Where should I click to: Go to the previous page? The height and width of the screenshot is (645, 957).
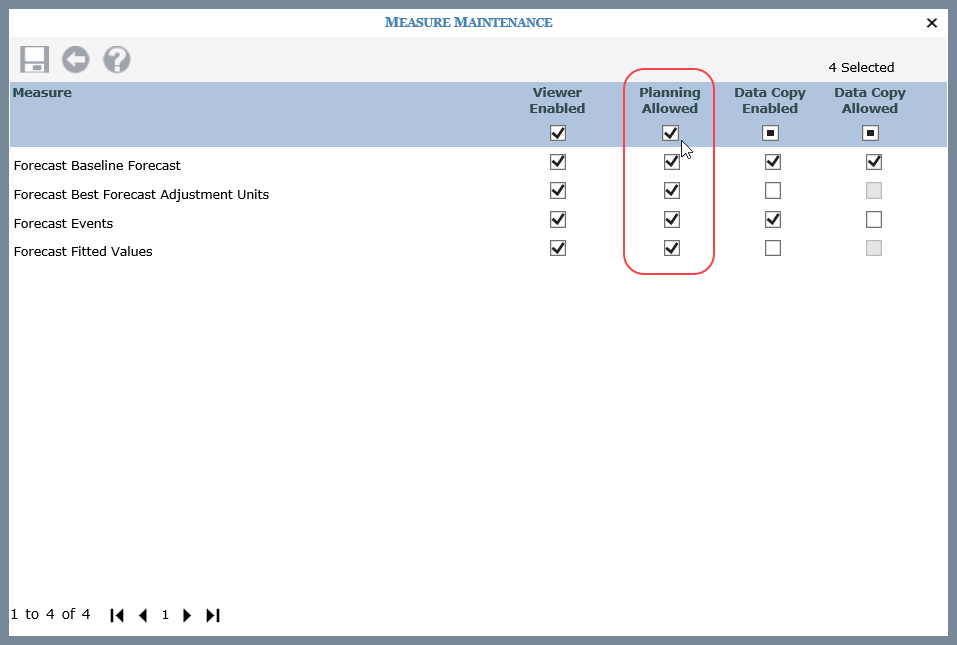point(143,615)
